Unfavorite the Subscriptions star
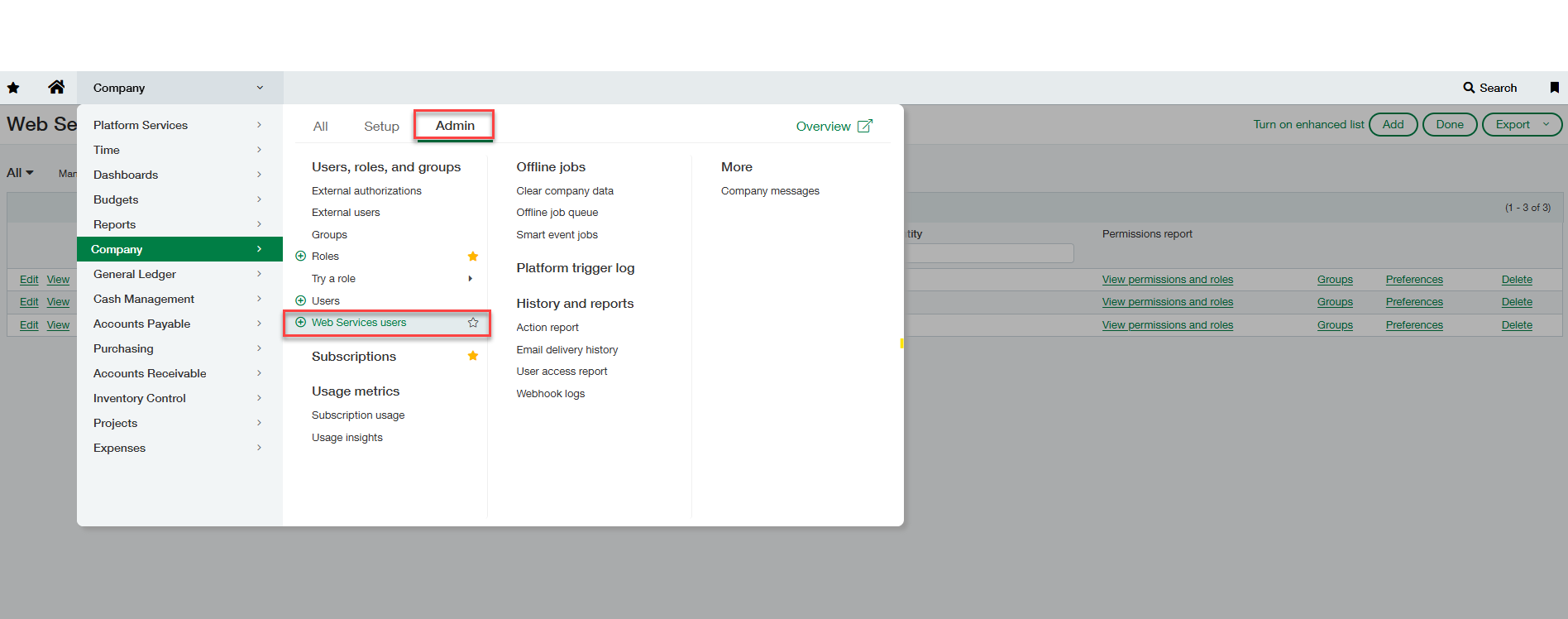 tap(473, 356)
